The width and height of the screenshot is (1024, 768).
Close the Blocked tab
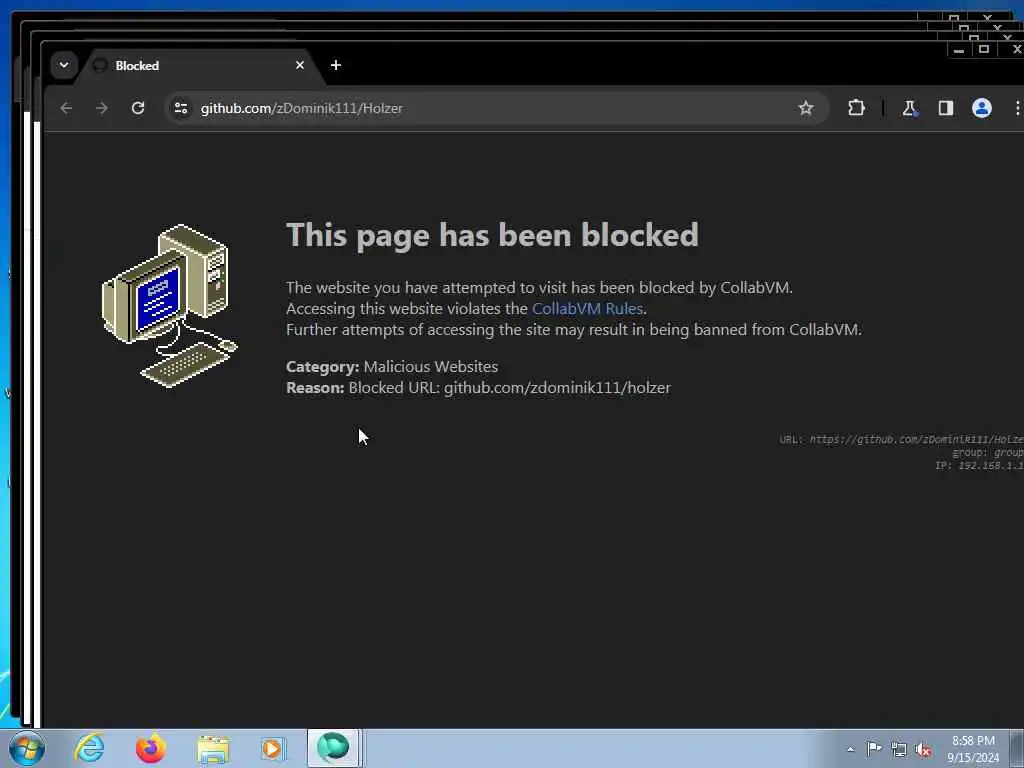point(300,65)
